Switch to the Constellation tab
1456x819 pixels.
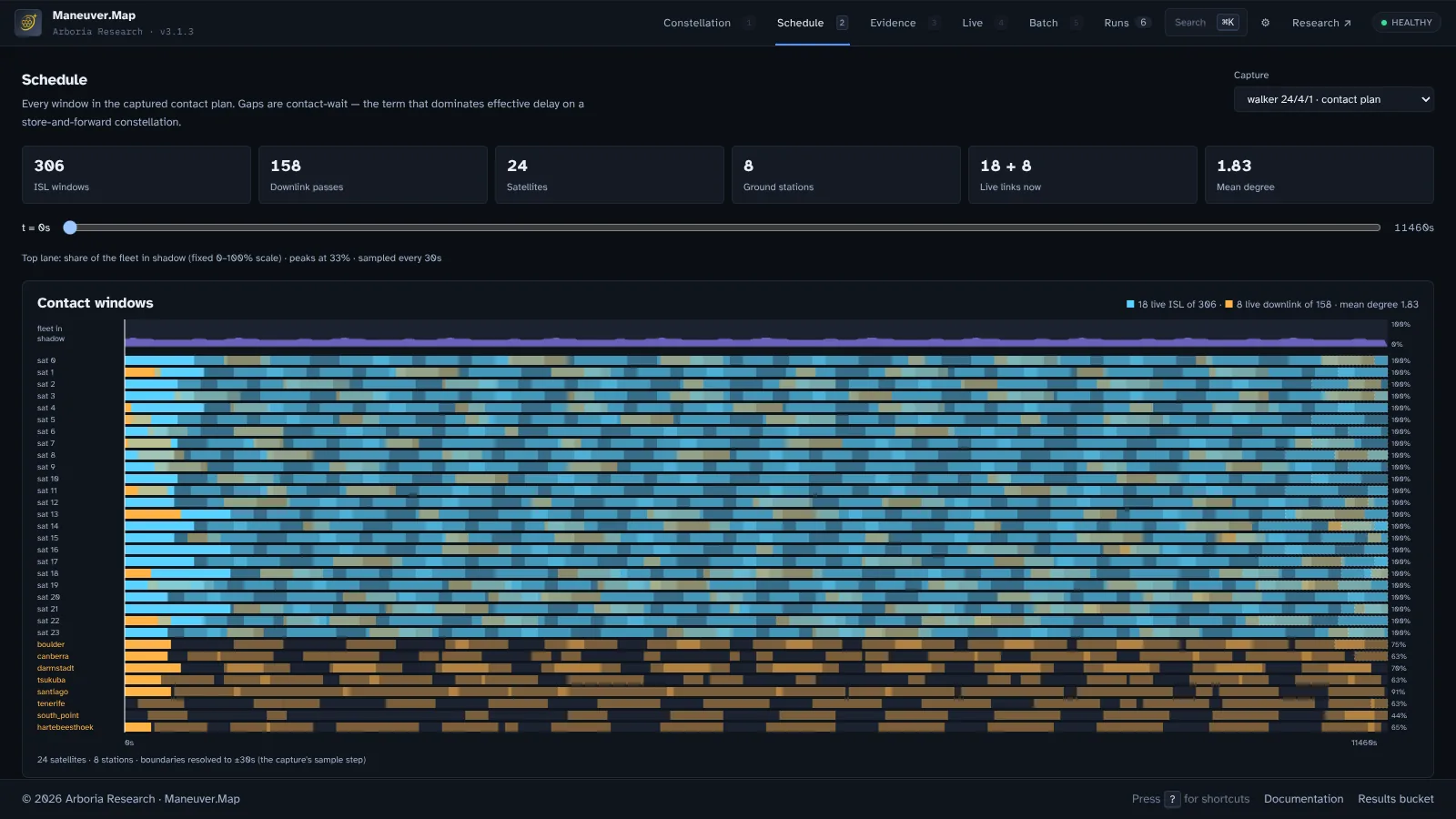click(x=708, y=23)
